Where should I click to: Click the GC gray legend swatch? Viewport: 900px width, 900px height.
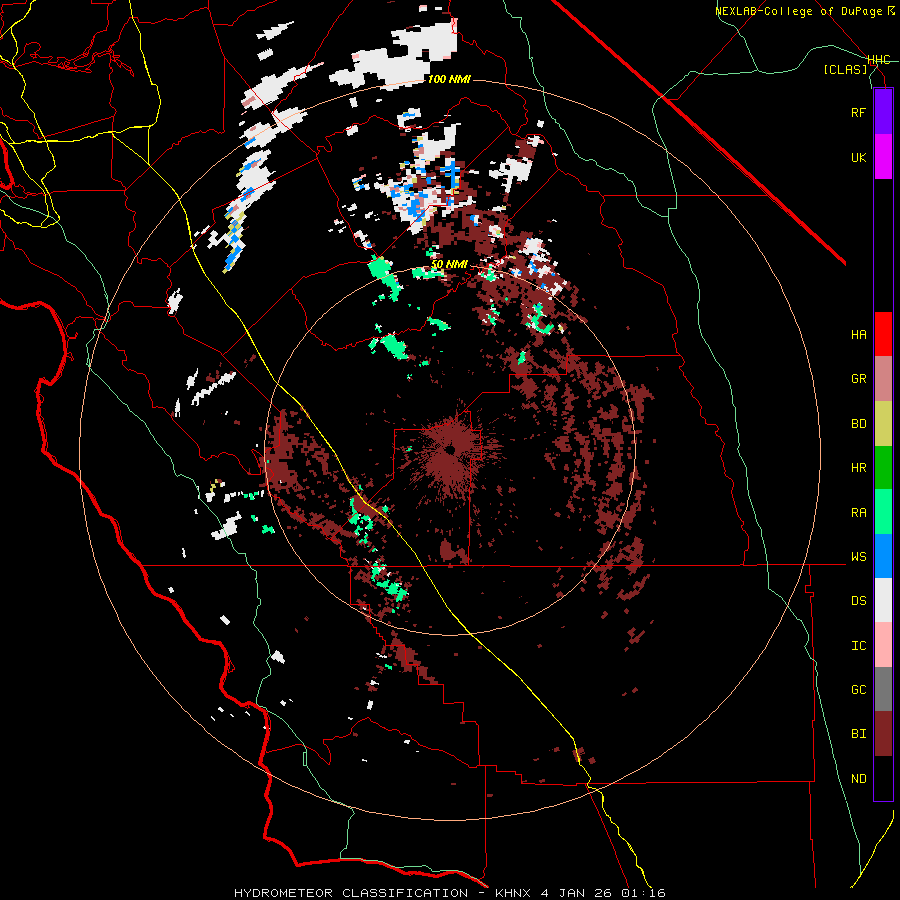(883, 689)
